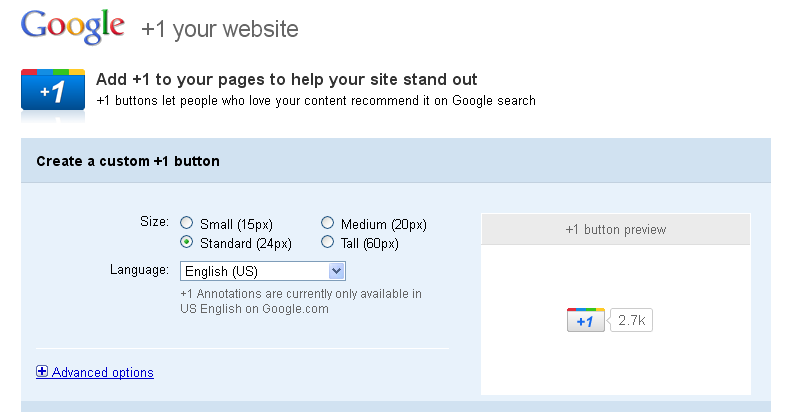Click the plus icon beside Advanced options
The height and width of the screenshot is (412, 789).
(x=42, y=371)
